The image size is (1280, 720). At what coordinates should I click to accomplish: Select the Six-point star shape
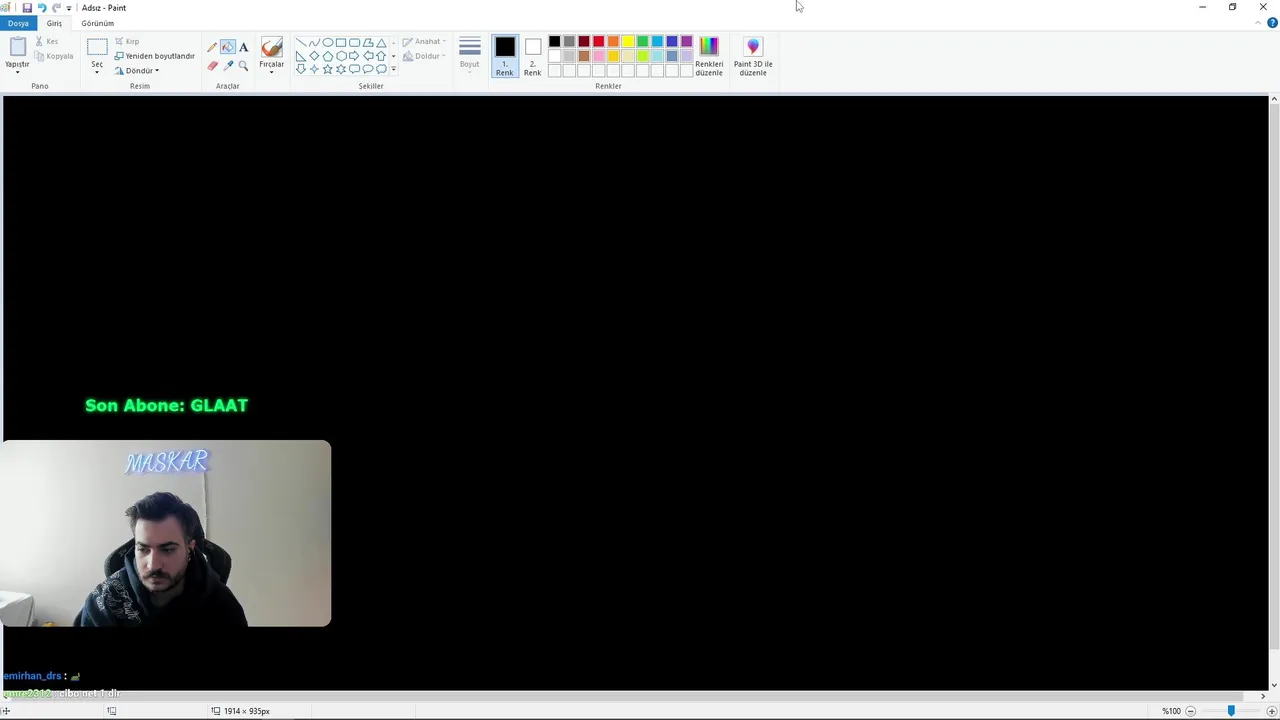[x=341, y=69]
